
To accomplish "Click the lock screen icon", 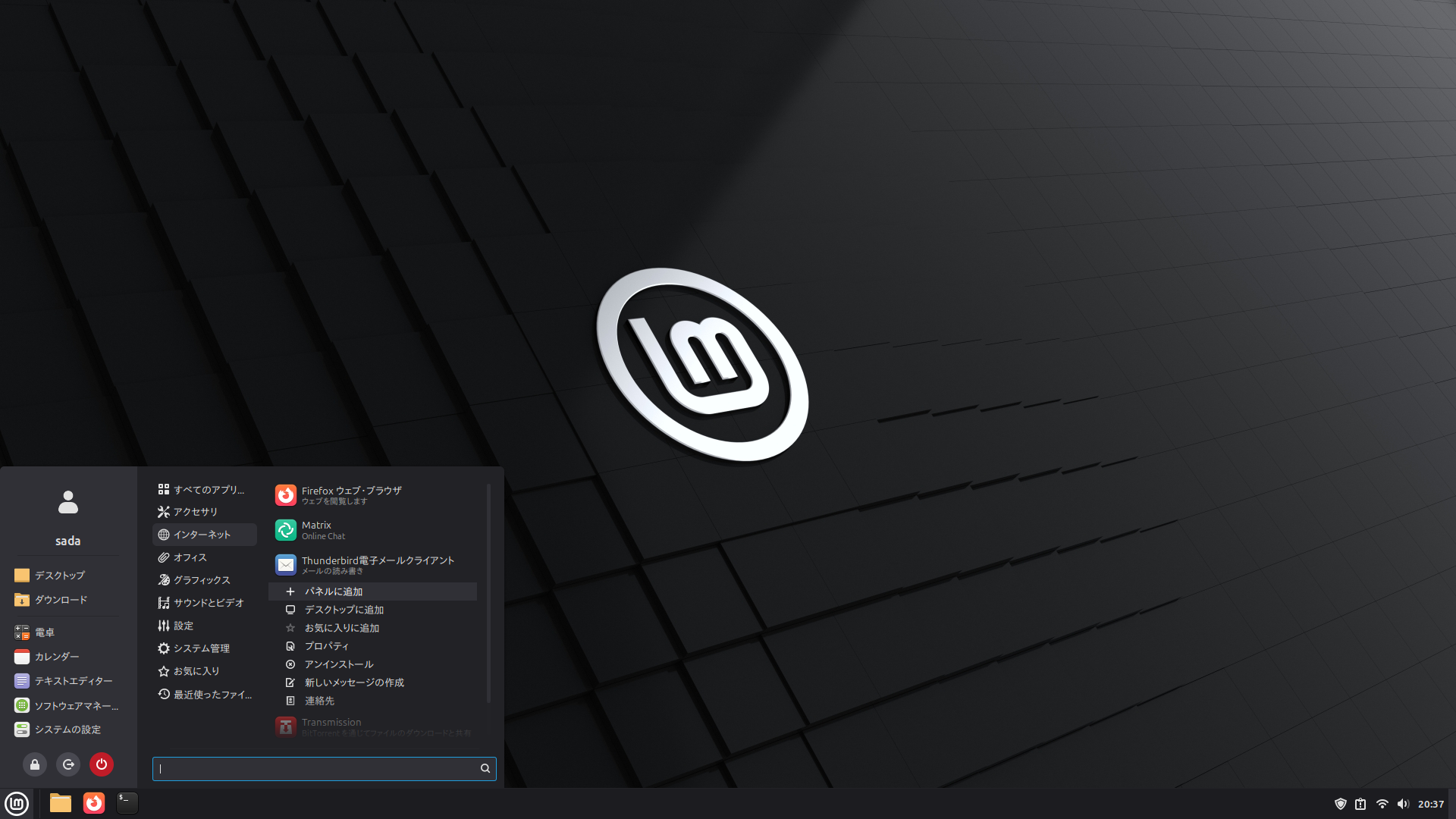I will click(35, 764).
